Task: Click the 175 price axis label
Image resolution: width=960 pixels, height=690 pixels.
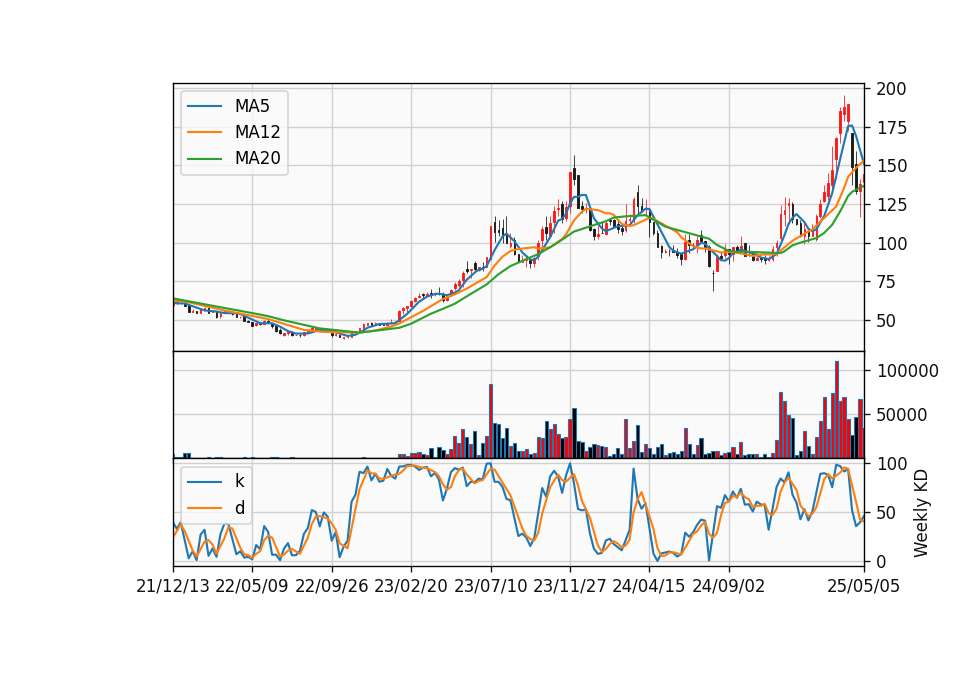Action: coord(891,128)
